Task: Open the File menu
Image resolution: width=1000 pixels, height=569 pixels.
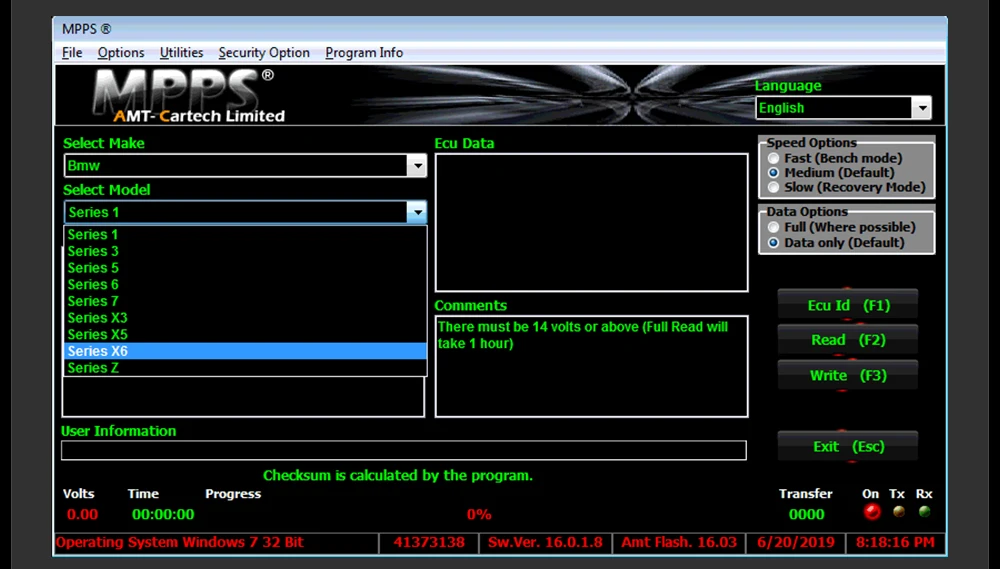Action: (x=72, y=52)
